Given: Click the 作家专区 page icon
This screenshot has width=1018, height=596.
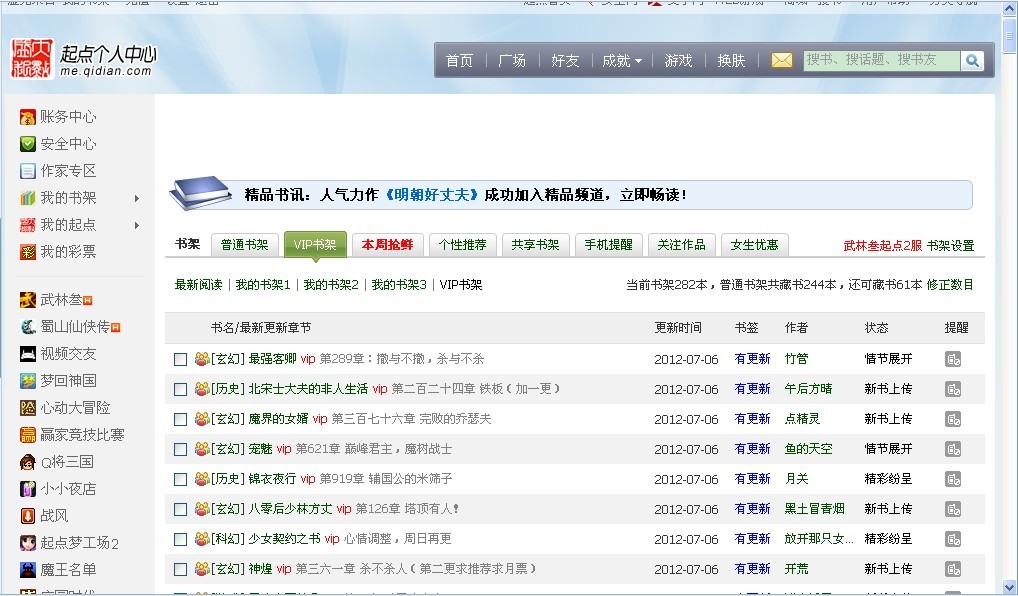Looking at the screenshot, I should coord(27,171).
